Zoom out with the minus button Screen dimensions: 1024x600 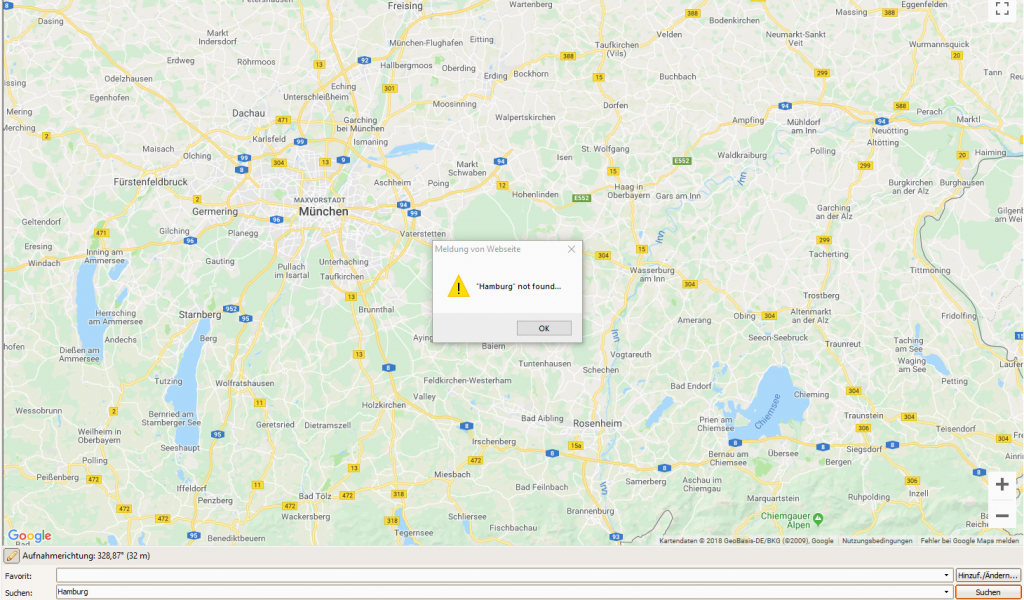tap(1002, 515)
